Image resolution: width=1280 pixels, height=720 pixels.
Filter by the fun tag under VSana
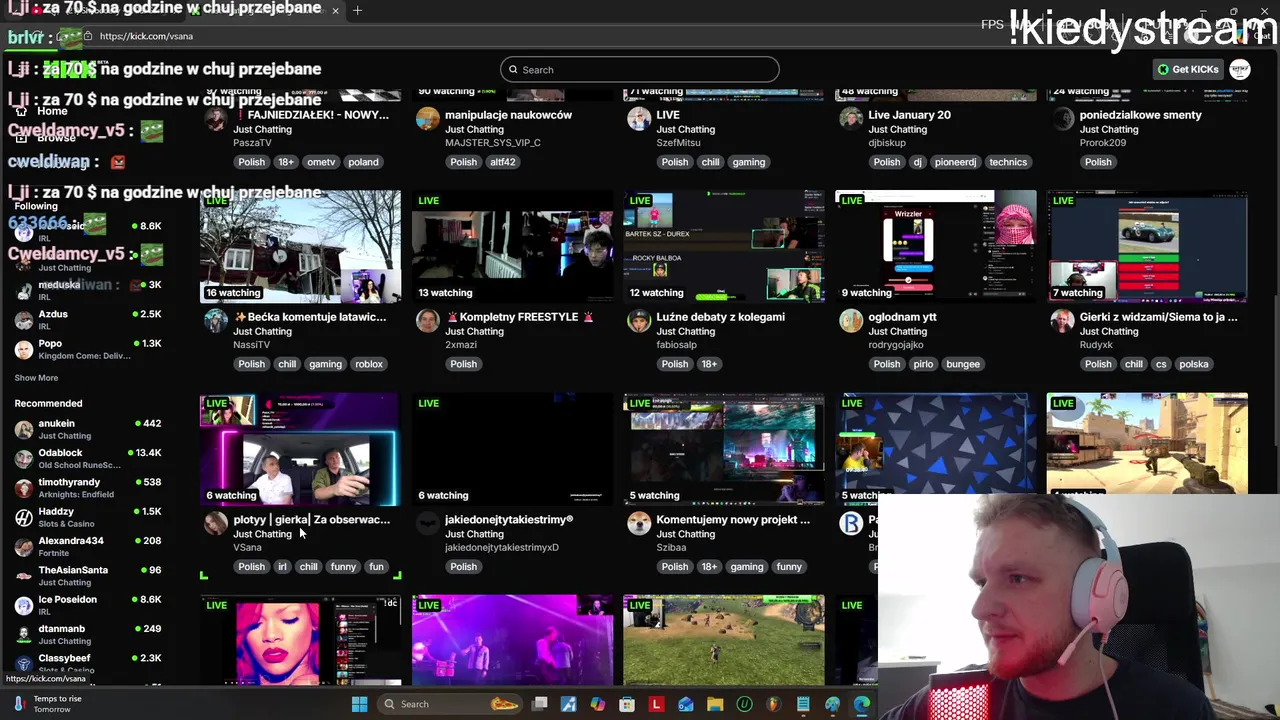(x=376, y=567)
